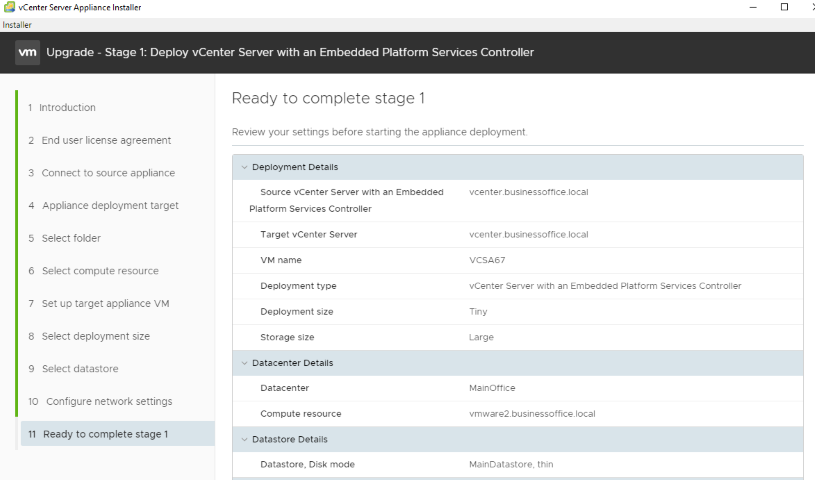Click the VMware "vm" logo in header
815x480 pixels.
[28, 52]
